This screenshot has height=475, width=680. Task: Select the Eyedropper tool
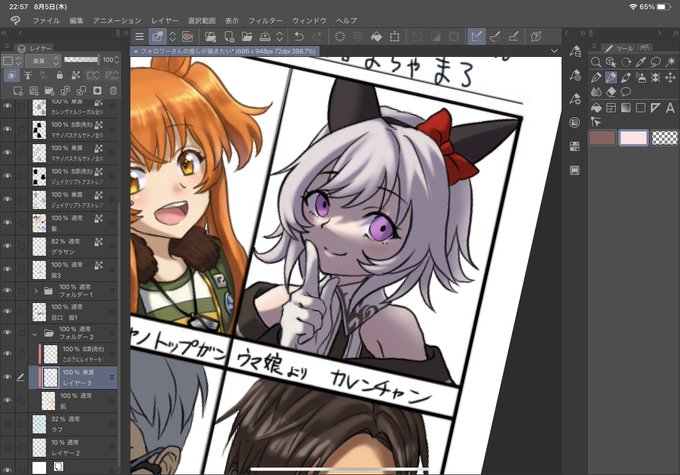pyautogui.click(x=641, y=62)
